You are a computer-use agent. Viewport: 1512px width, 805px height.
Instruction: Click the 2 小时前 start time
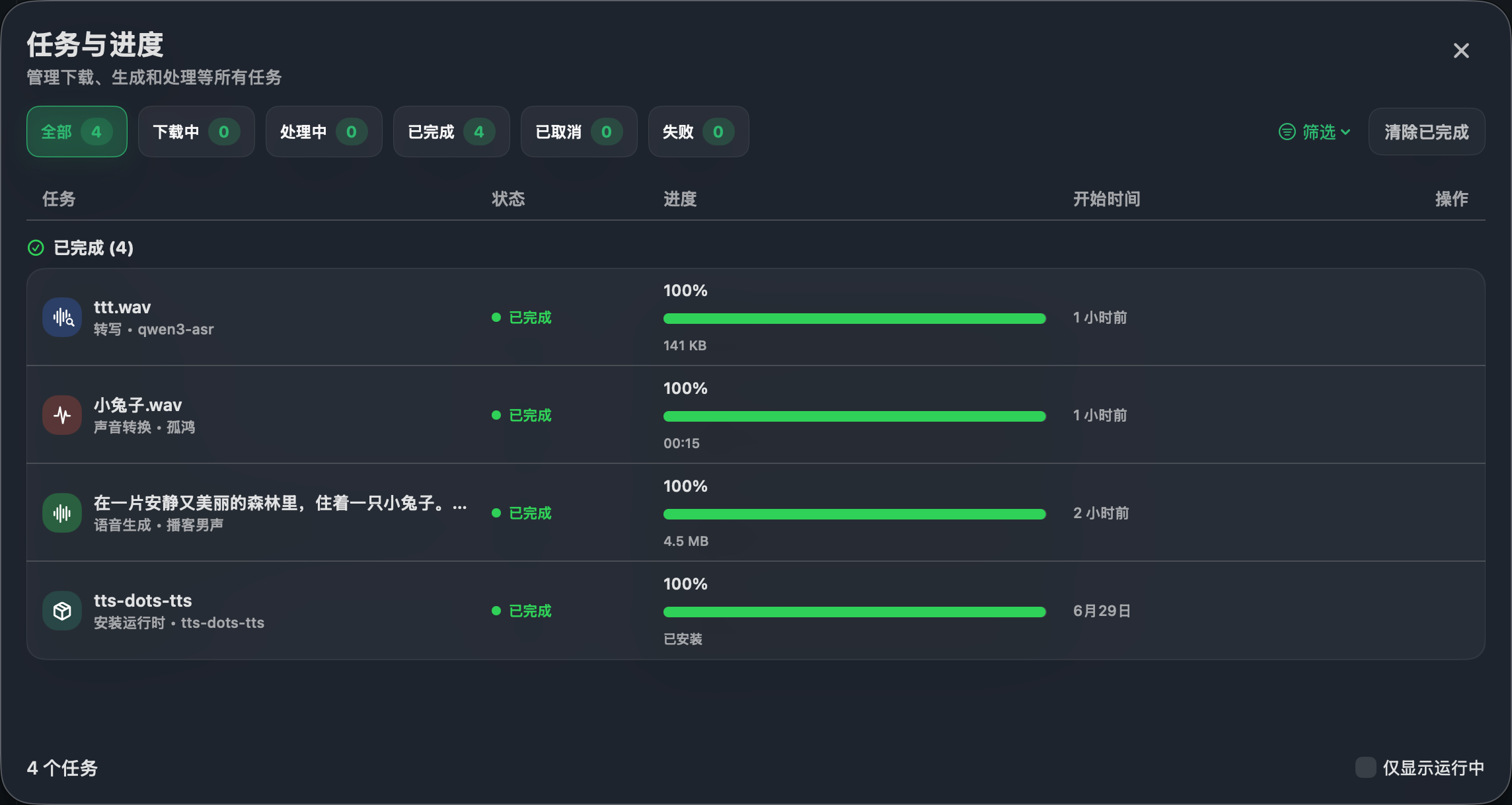tap(1101, 513)
